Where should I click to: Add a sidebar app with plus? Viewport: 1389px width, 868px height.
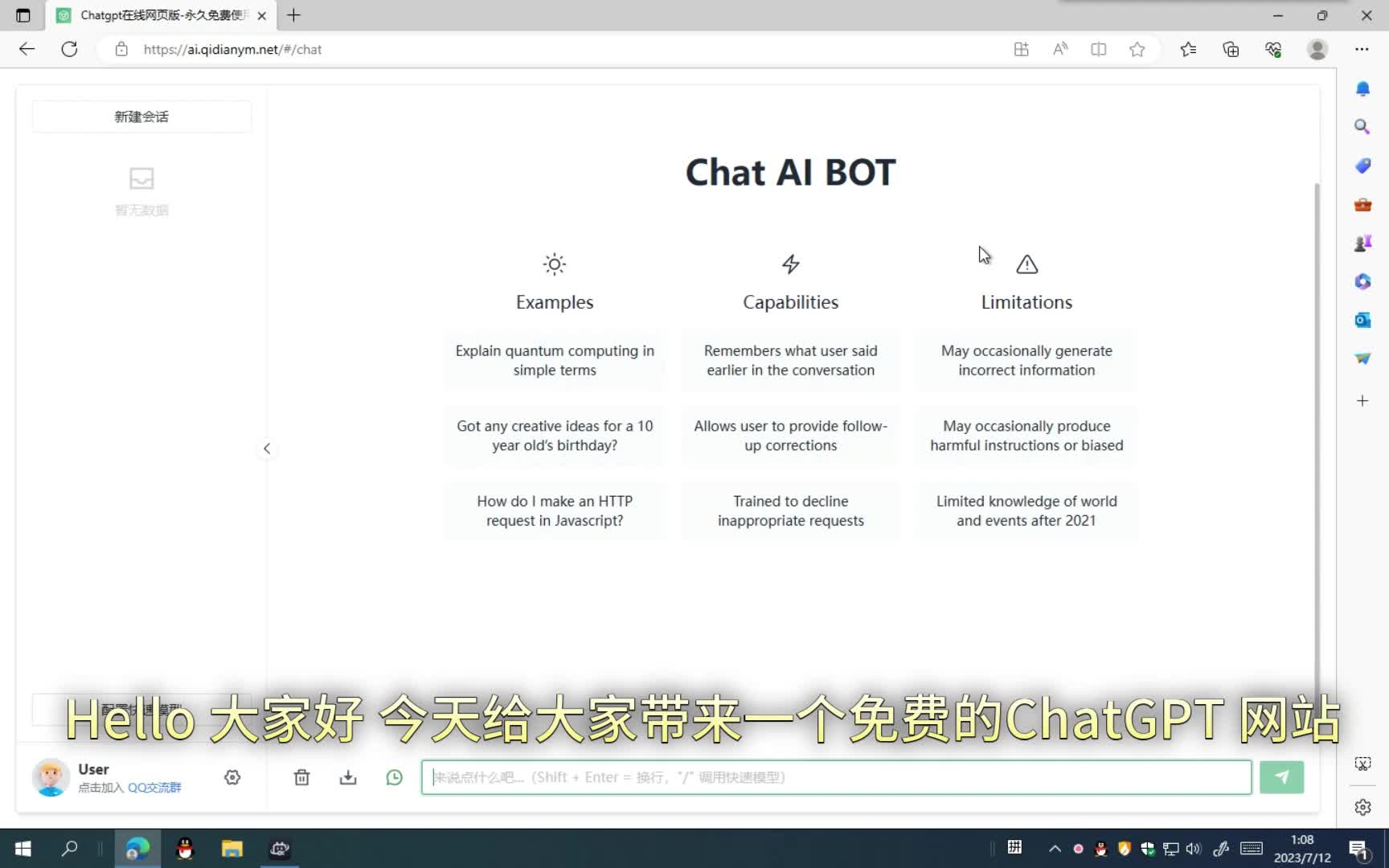coord(1362,400)
